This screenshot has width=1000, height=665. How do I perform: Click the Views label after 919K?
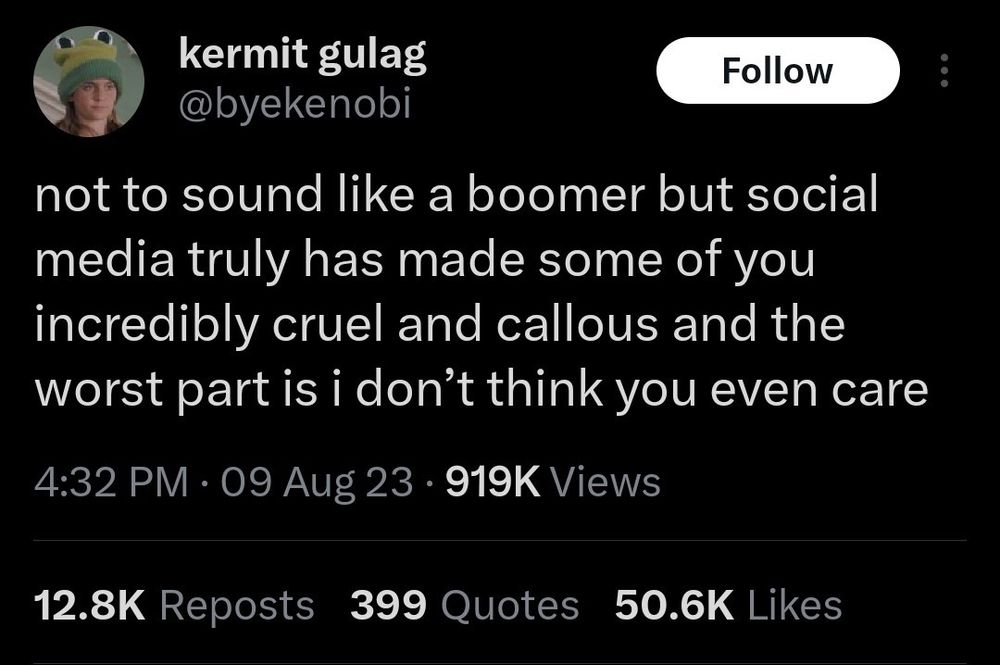click(x=605, y=481)
